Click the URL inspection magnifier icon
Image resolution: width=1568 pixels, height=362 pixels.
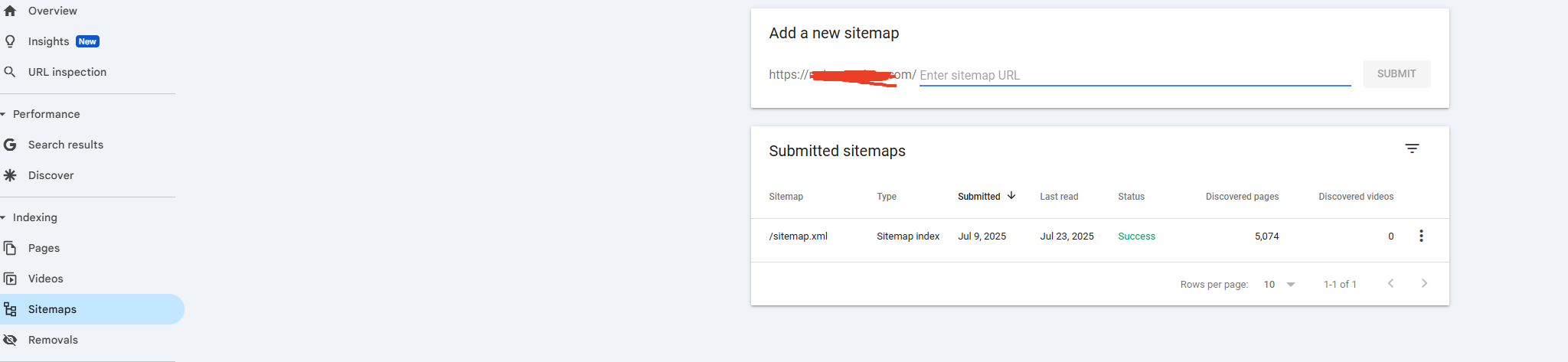pyautogui.click(x=10, y=72)
